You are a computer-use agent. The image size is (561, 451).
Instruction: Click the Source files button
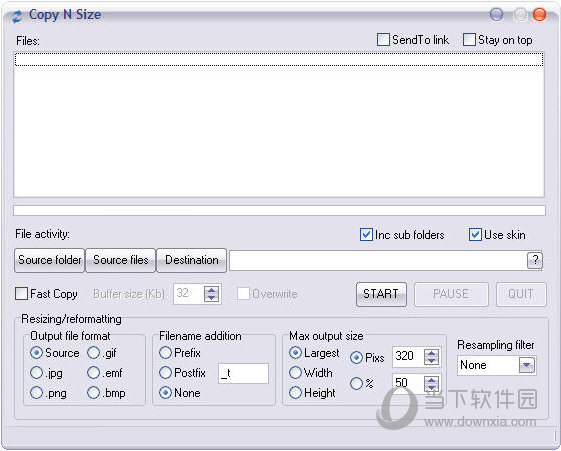[x=121, y=260]
